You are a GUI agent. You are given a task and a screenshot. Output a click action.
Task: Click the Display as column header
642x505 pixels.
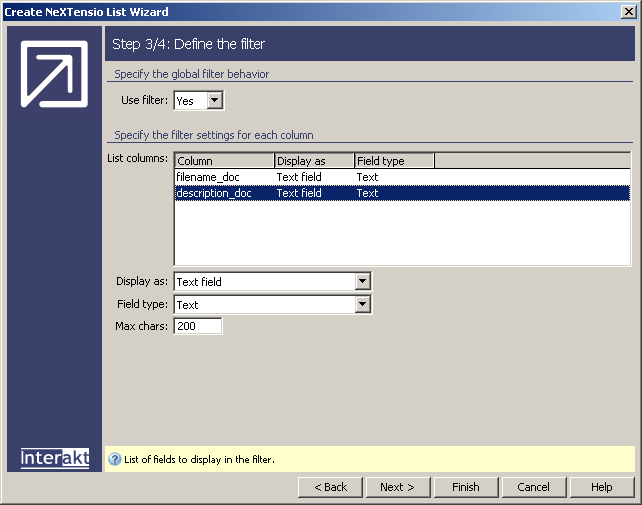(x=314, y=160)
